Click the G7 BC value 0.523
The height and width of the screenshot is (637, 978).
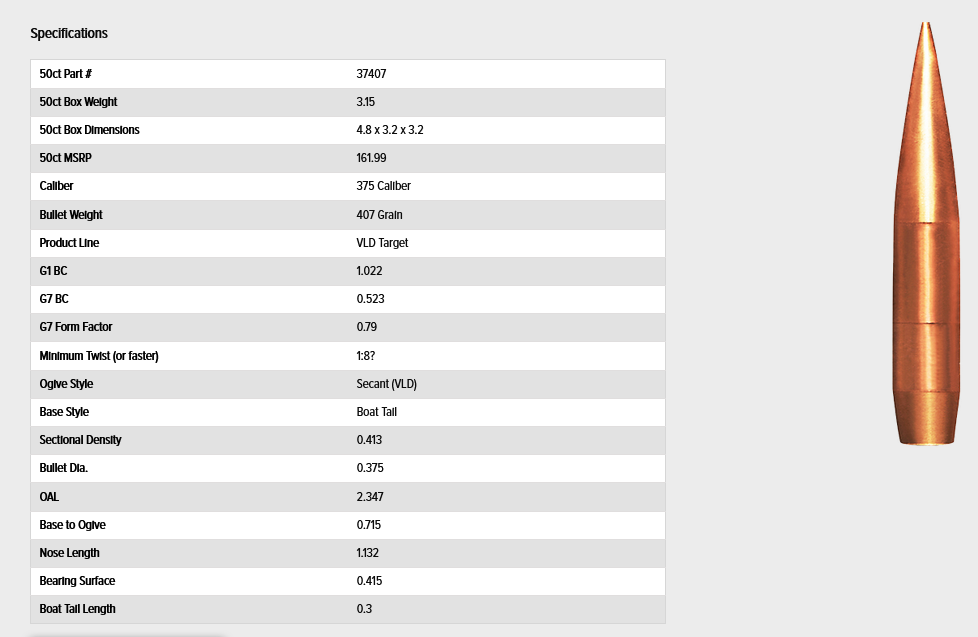click(370, 299)
